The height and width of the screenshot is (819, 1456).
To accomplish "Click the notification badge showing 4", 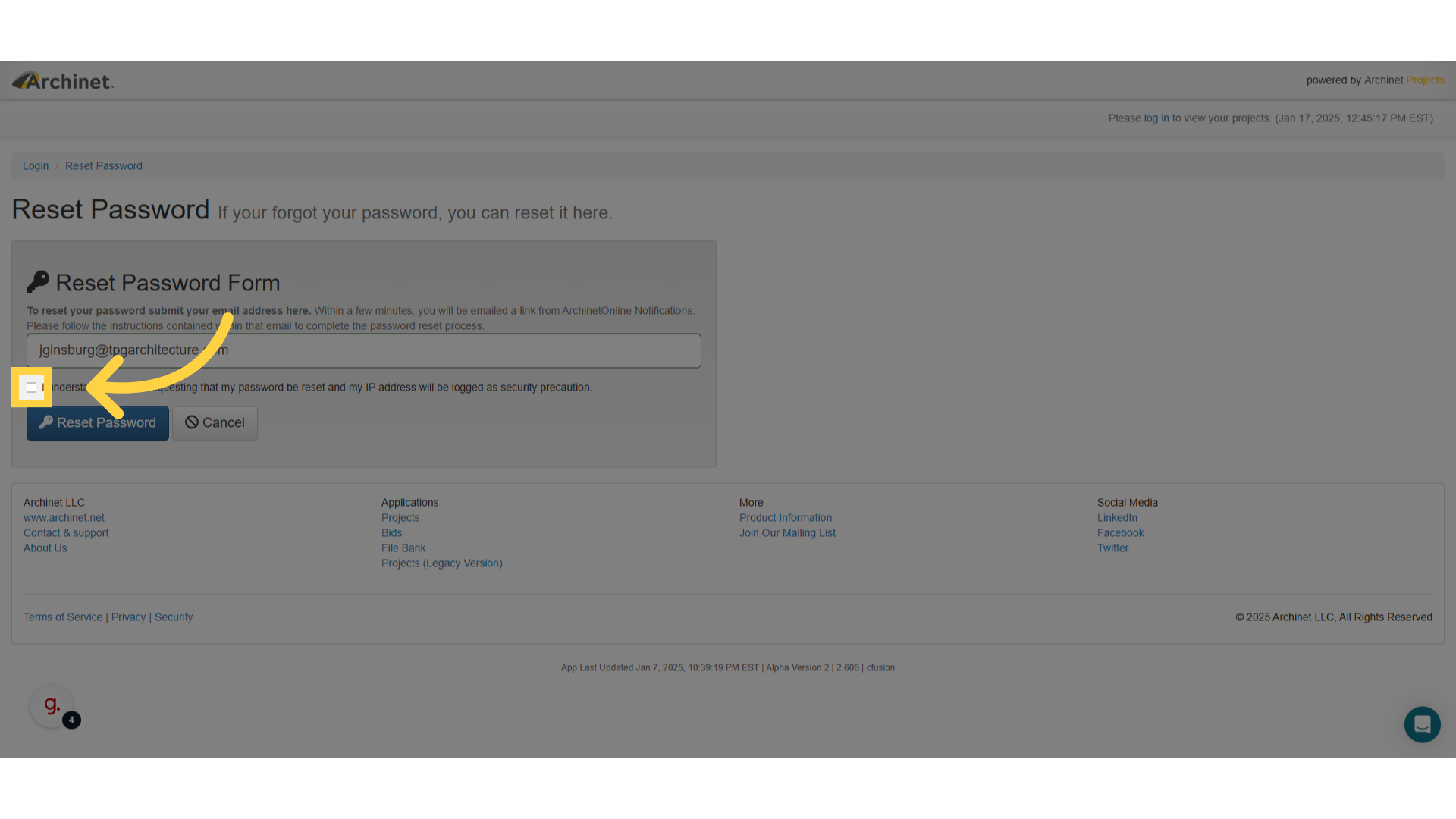I will [71, 720].
